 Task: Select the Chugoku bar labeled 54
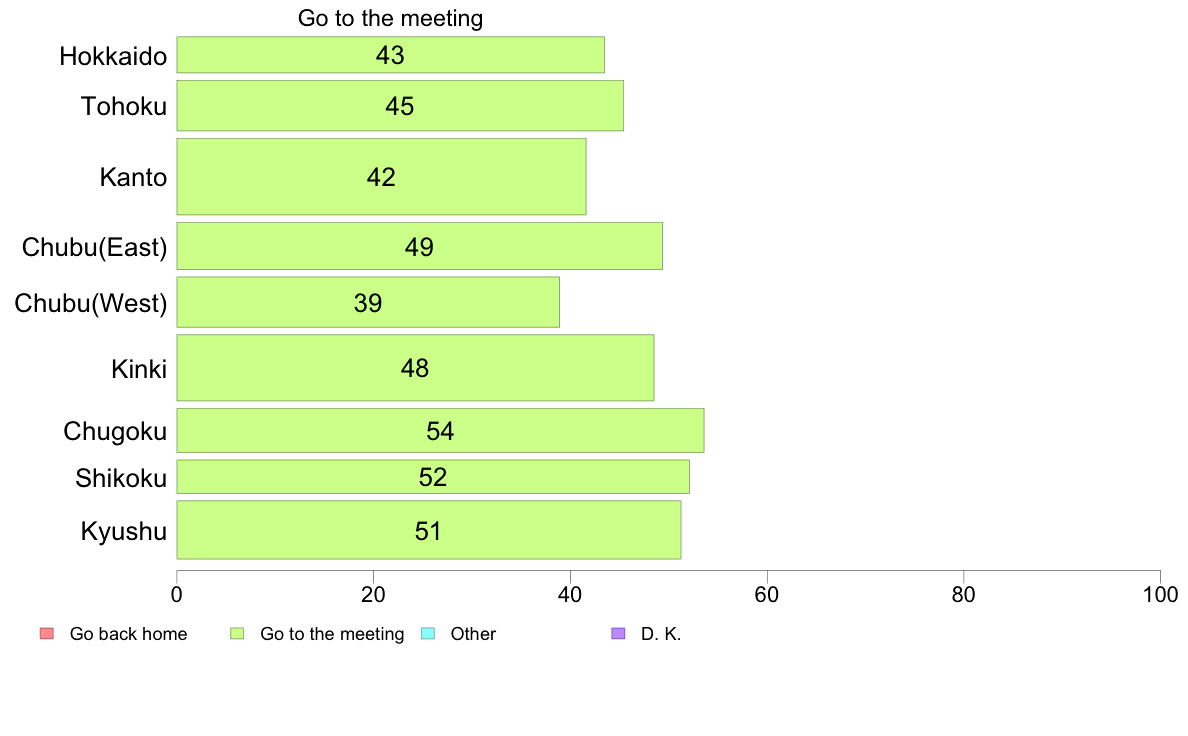[x=440, y=431]
